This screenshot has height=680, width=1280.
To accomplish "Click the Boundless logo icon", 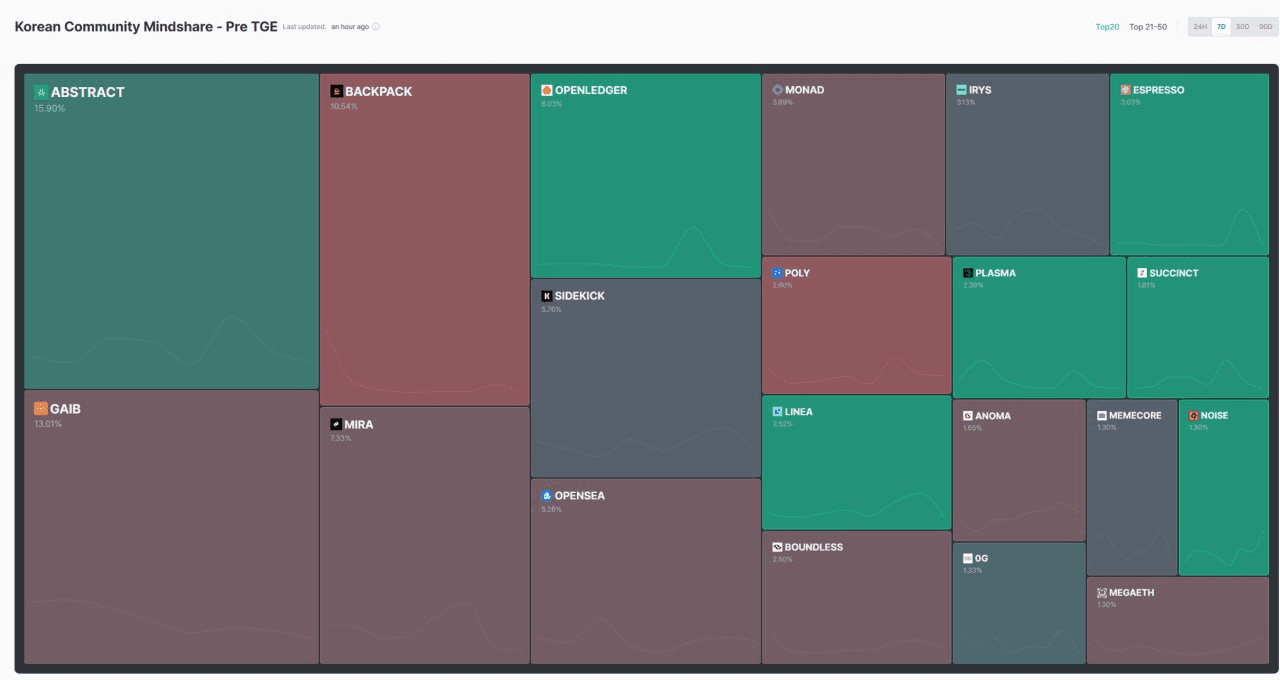I will coord(777,548).
